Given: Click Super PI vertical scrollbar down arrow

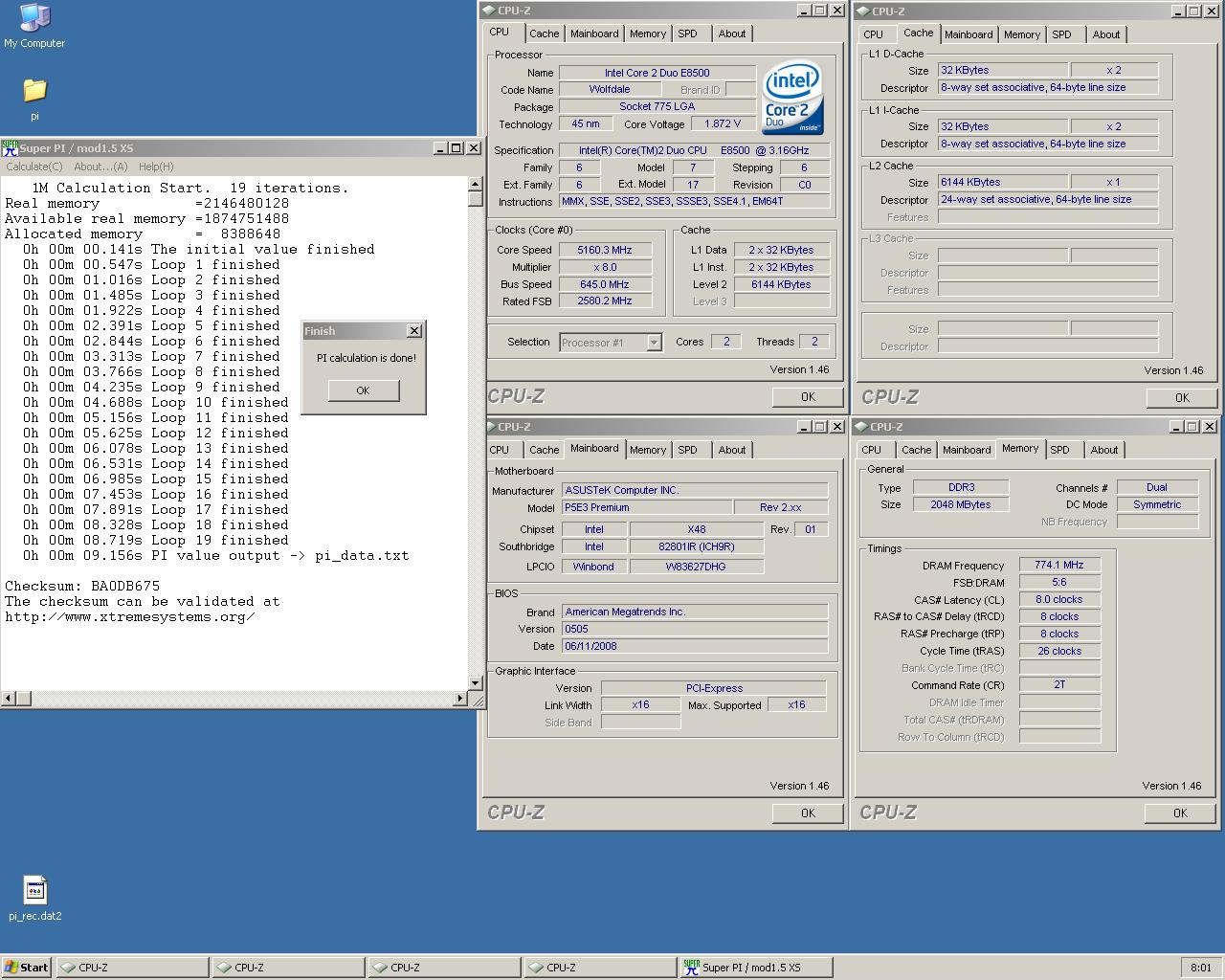Looking at the screenshot, I should tap(476, 683).
